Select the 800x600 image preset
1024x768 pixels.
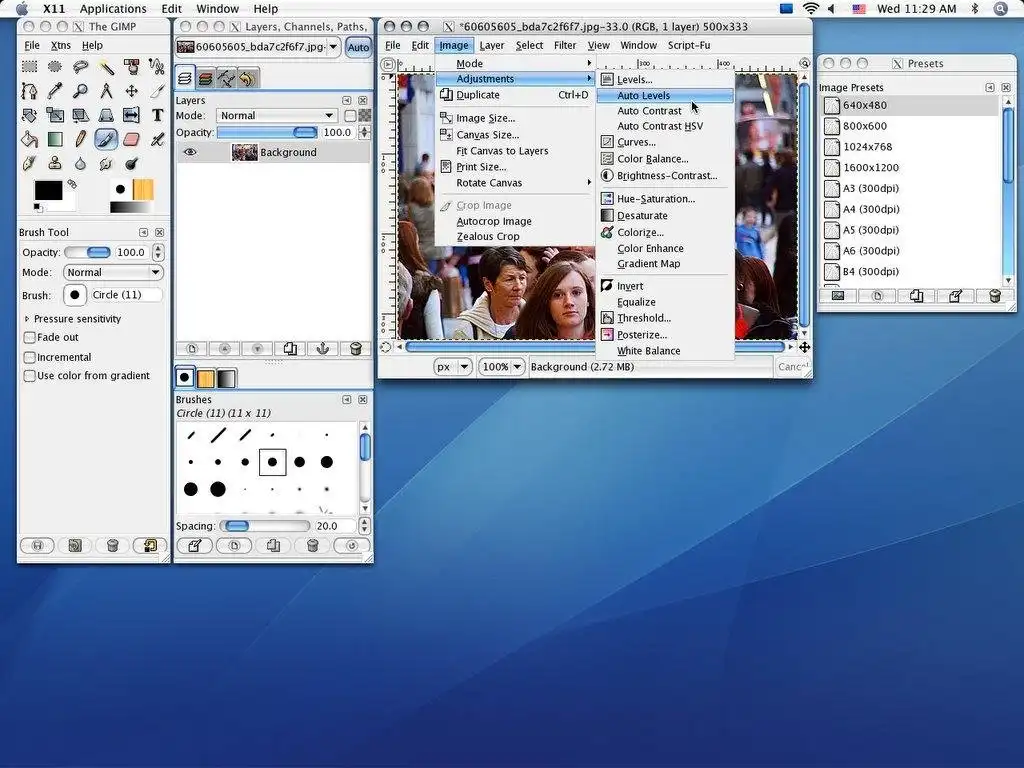pyautogui.click(x=864, y=126)
